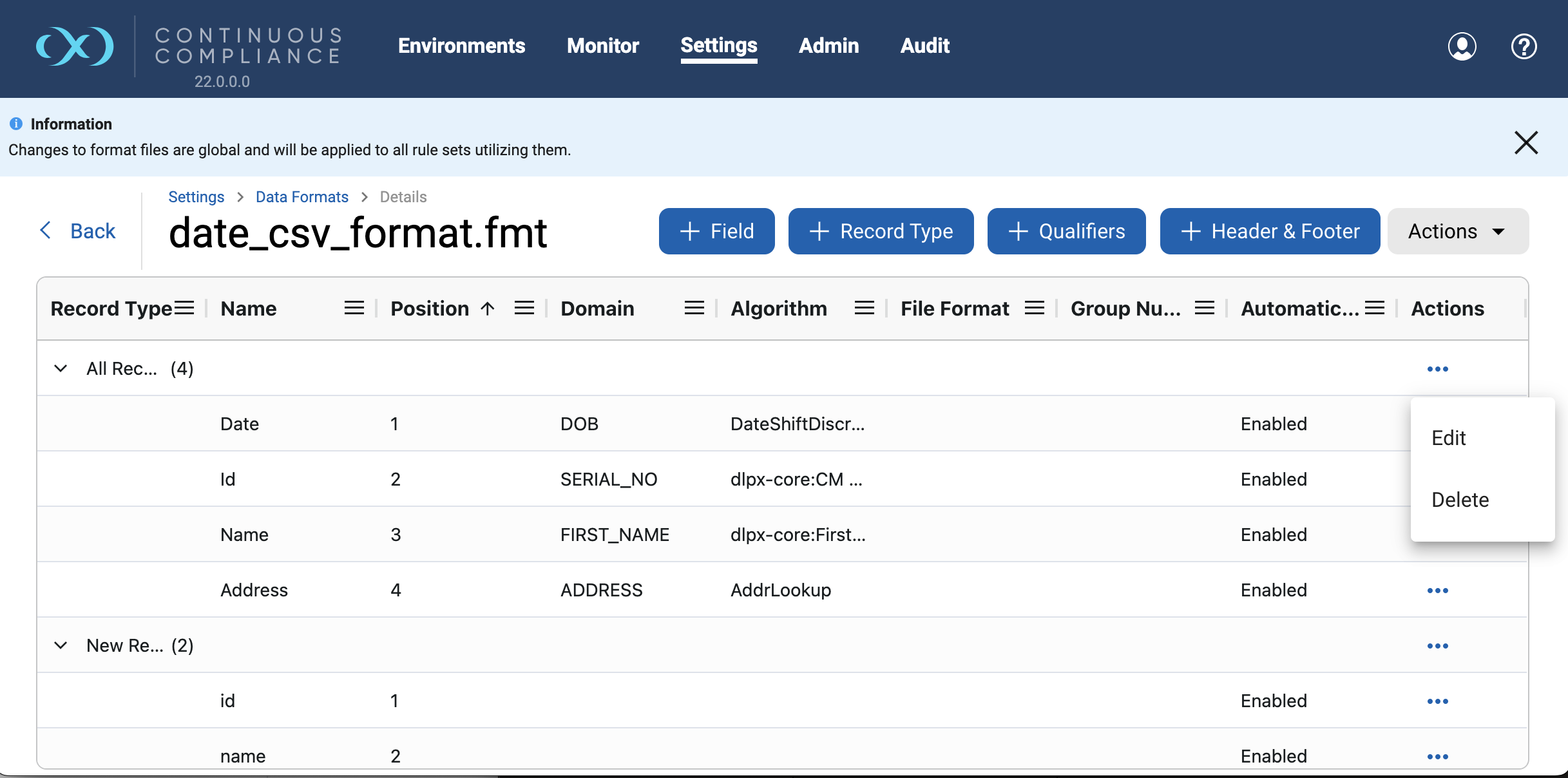The image size is (1568, 778).
Task: Open the Algorithm column menu icon
Action: tap(865, 308)
